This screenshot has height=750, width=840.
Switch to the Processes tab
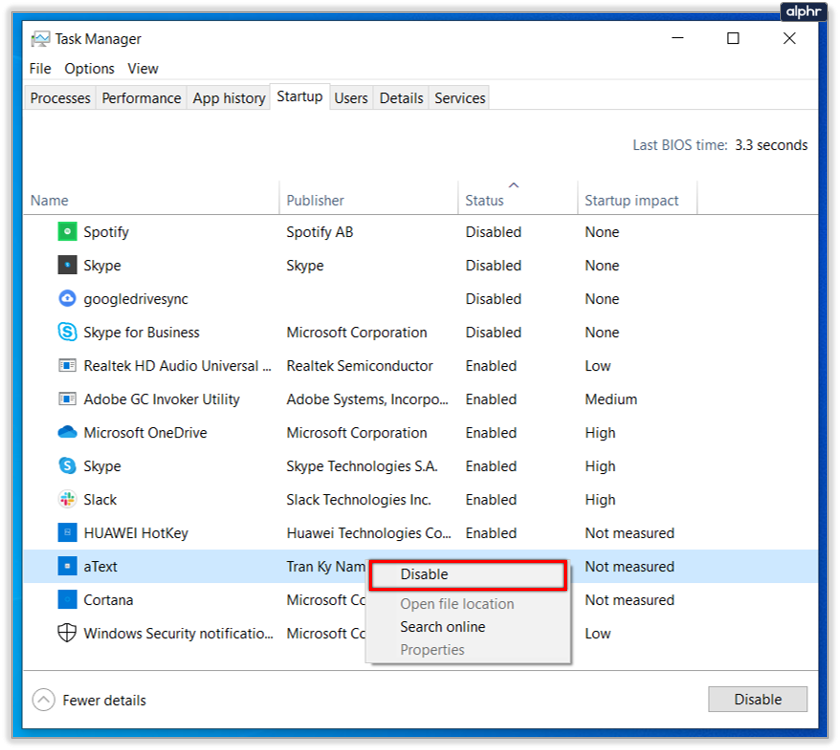(x=60, y=98)
